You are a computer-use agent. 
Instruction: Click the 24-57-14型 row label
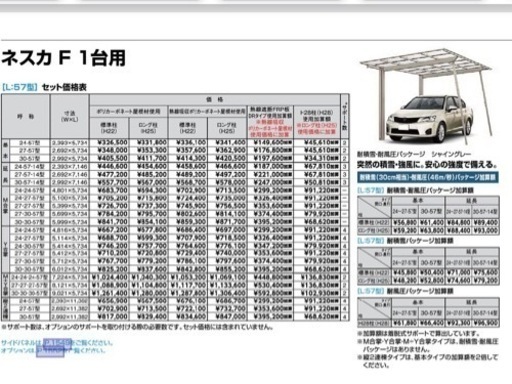(x=29, y=166)
